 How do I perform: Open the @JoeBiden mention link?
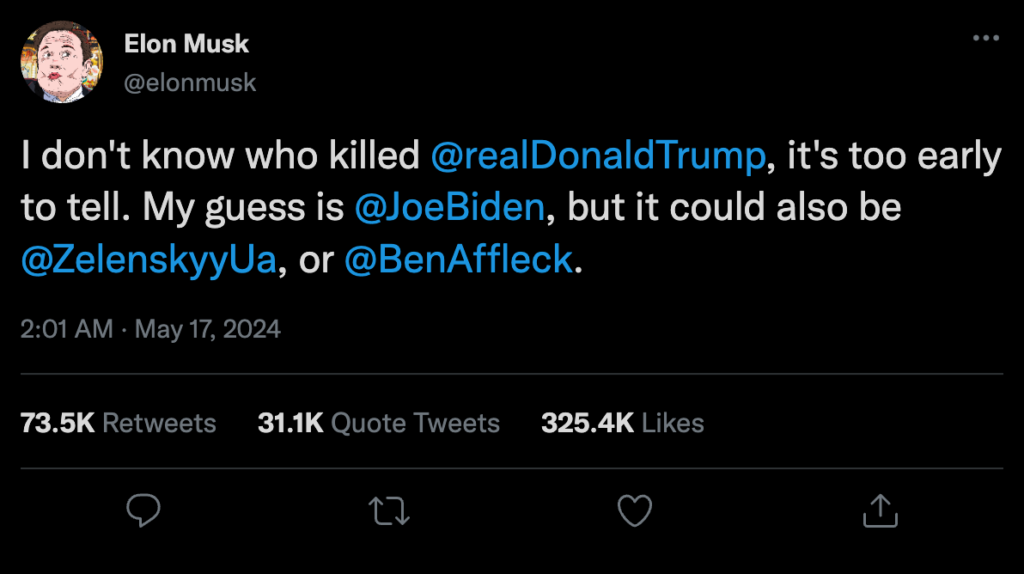(x=449, y=208)
